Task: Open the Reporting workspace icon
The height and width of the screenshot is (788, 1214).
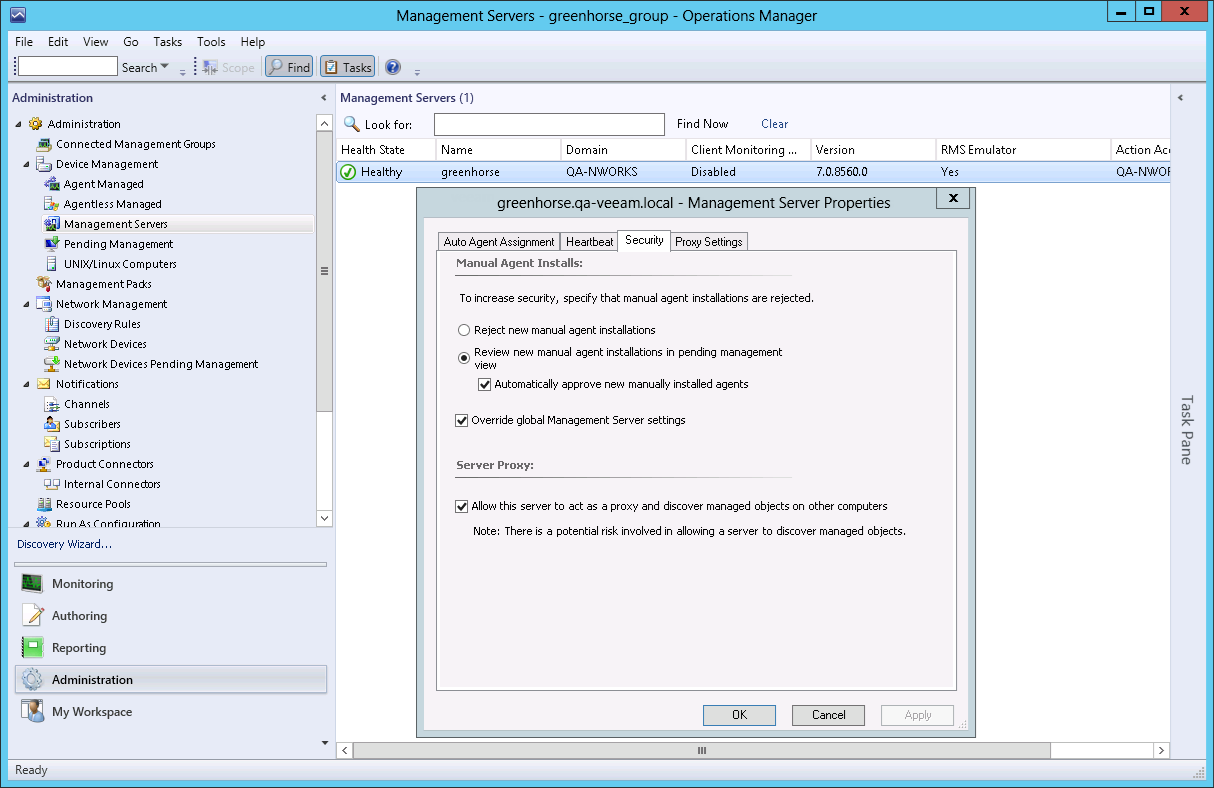Action: coord(33,647)
